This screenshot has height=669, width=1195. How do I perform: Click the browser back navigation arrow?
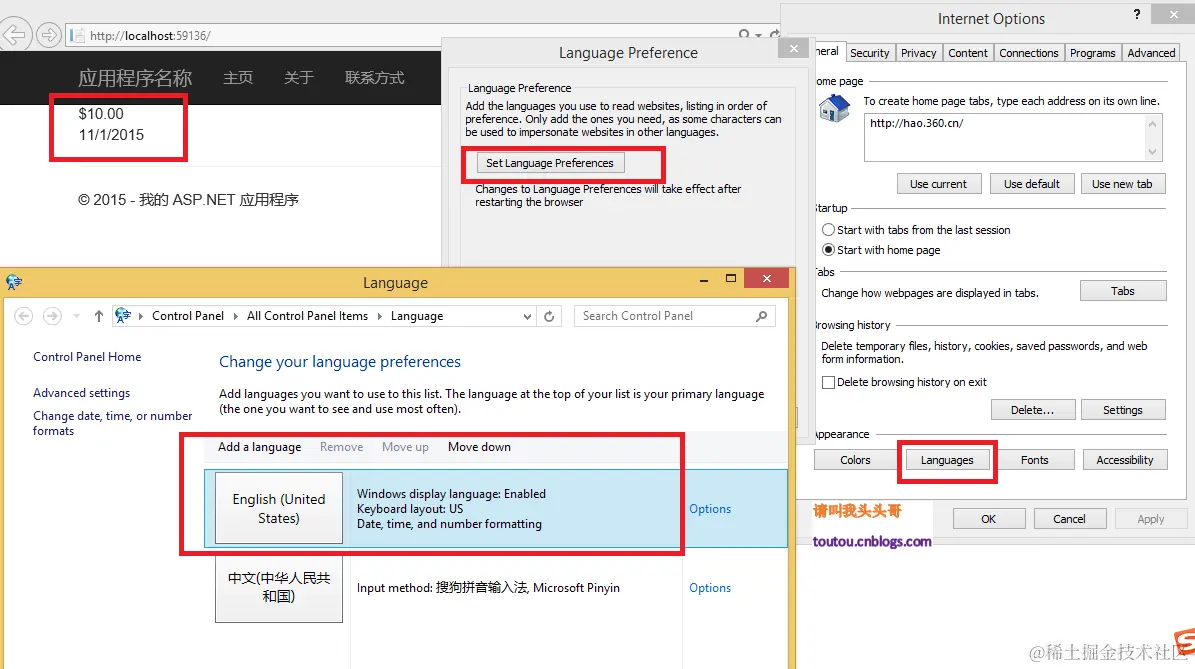[16, 34]
